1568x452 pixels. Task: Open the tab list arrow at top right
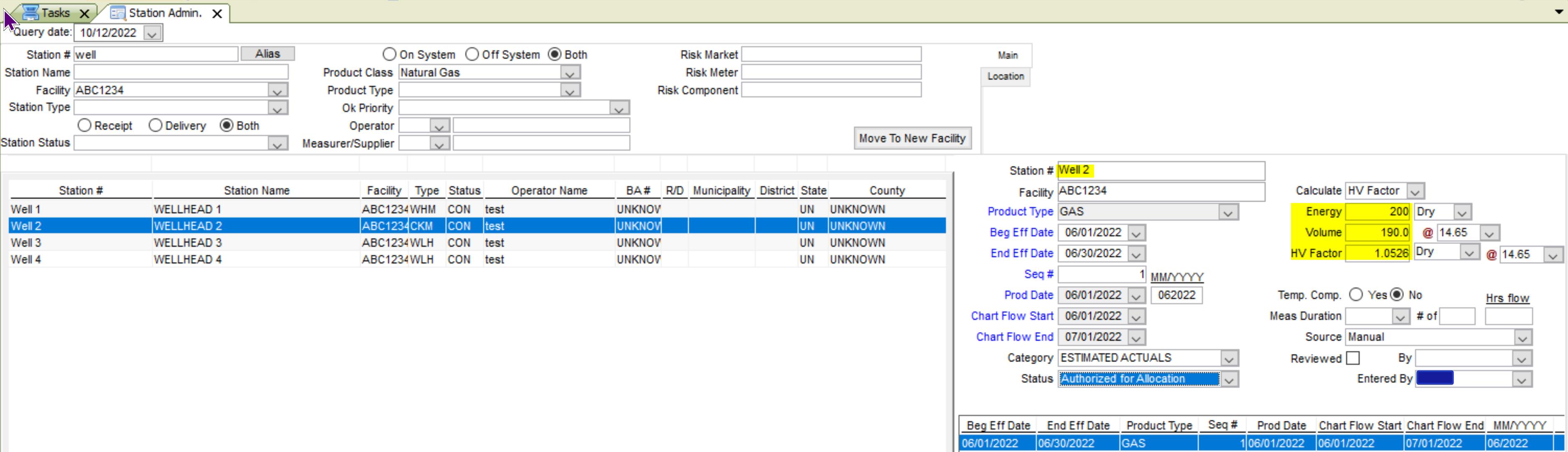pyautogui.click(x=1559, y=11)
